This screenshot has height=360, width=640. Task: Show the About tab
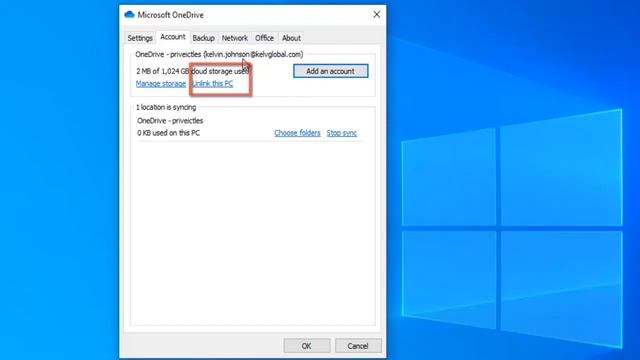pyautogui.click(x=291, y=38)
